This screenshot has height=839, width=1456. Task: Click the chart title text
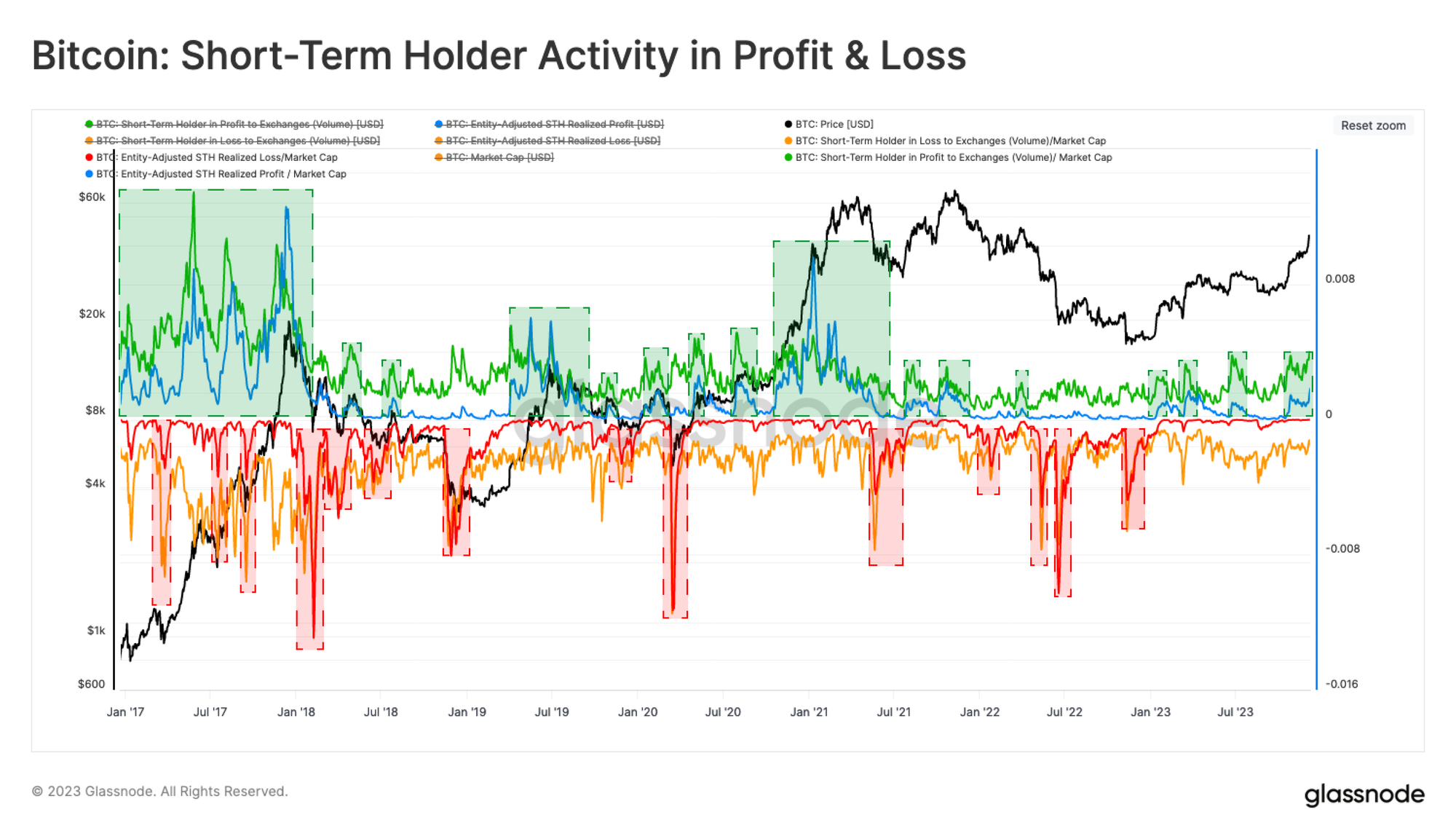(499, 55)
